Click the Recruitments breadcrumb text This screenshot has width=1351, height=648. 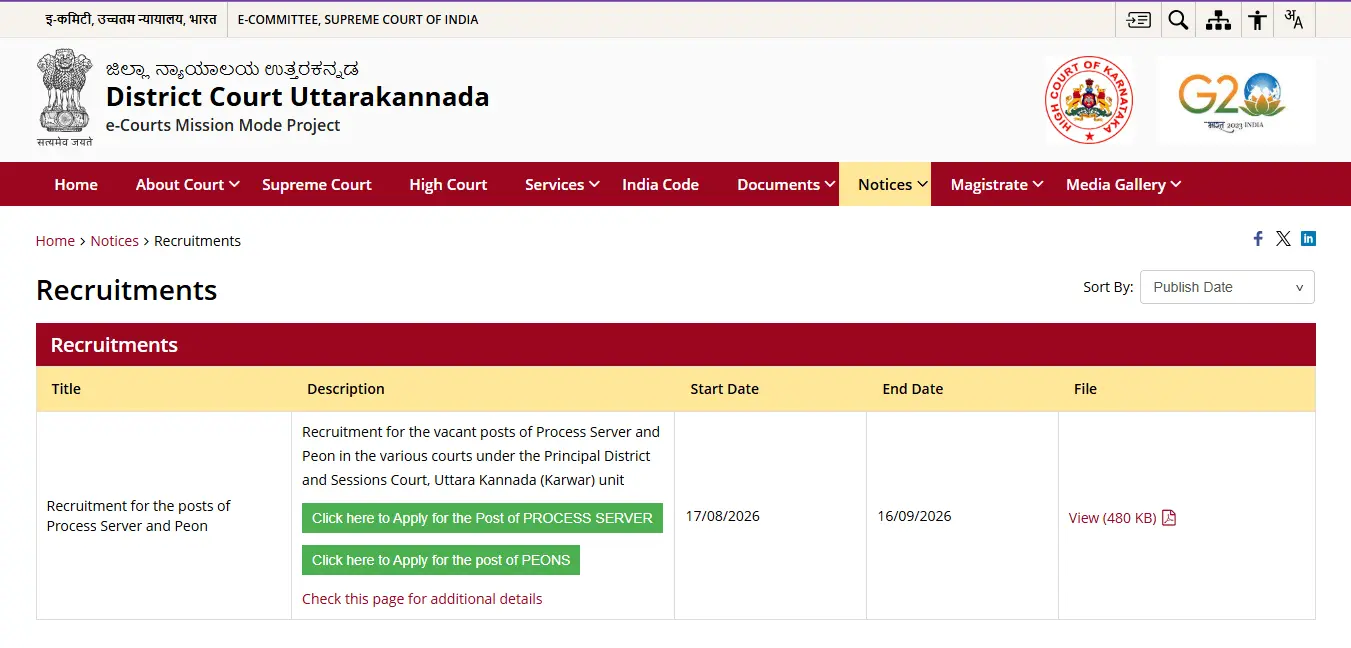pyautogui.click(x=197, y=241)
